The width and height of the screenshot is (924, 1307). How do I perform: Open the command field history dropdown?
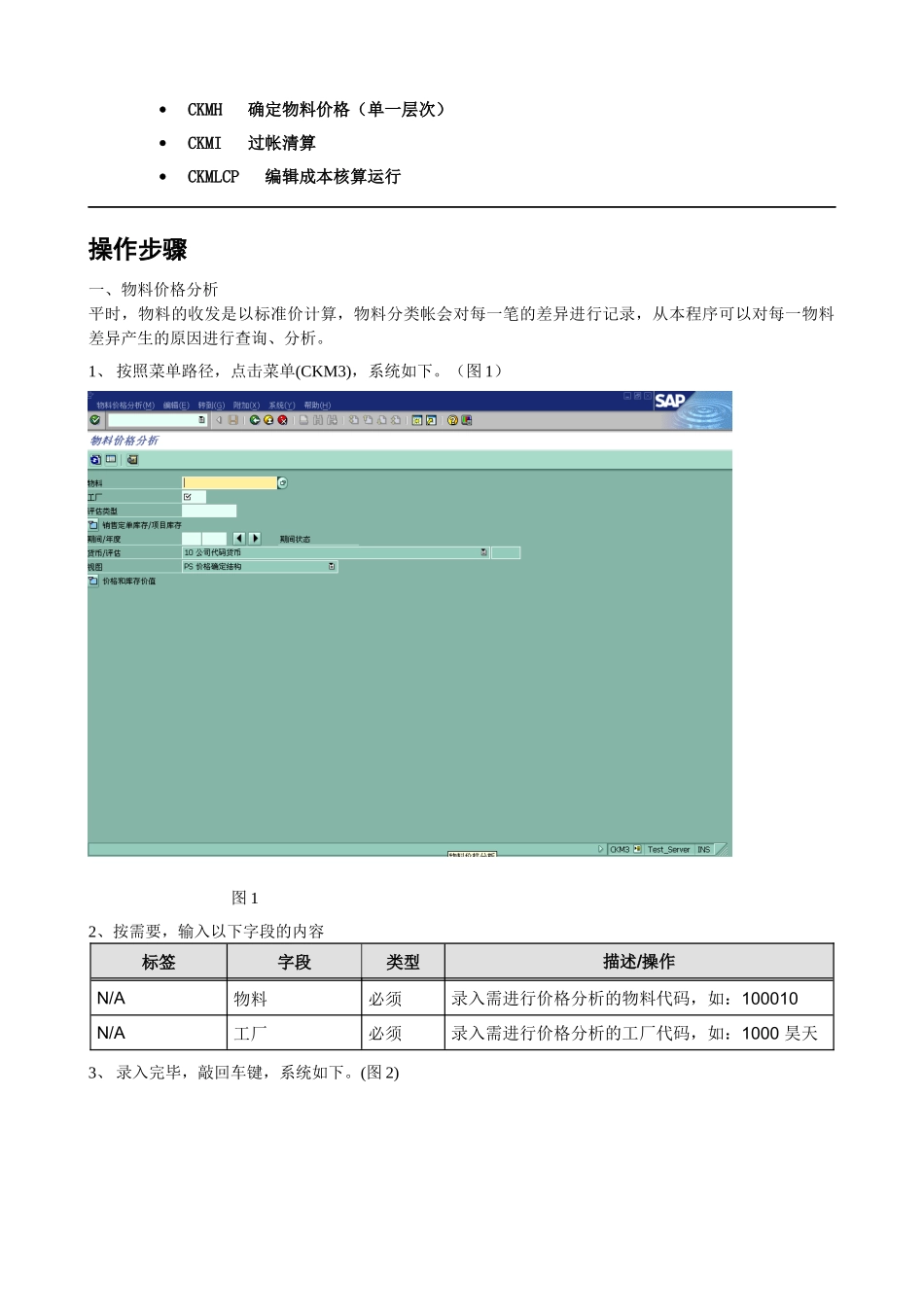pos(201,420)
